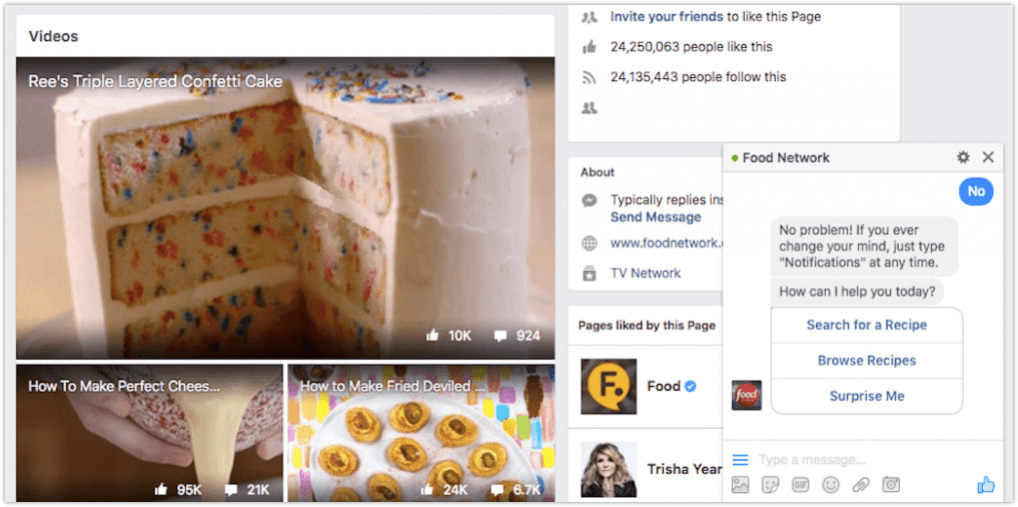Click the globe icon beside website
Screen dimensions: 1018x507
(590, 244)
